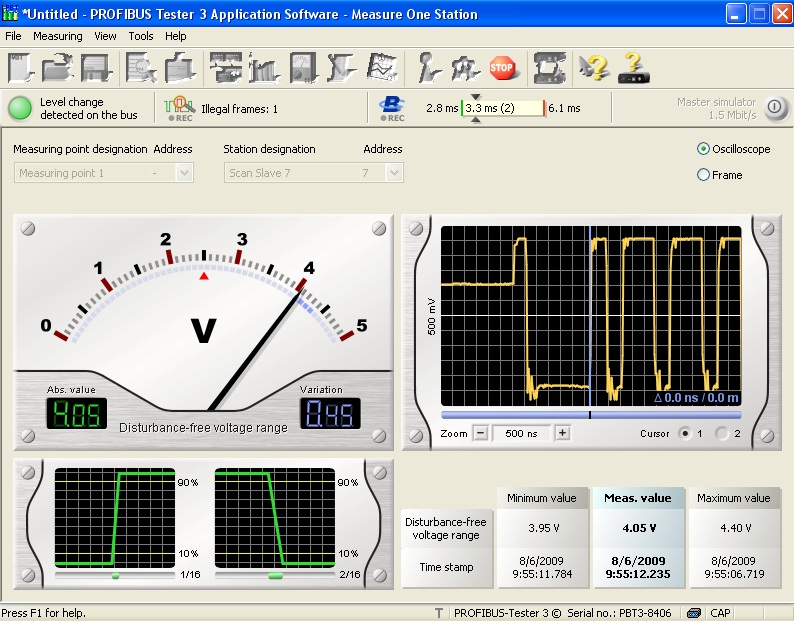The image size is (794, 621).
Task: Click the master simulator power button
Action: click(775, 107)
